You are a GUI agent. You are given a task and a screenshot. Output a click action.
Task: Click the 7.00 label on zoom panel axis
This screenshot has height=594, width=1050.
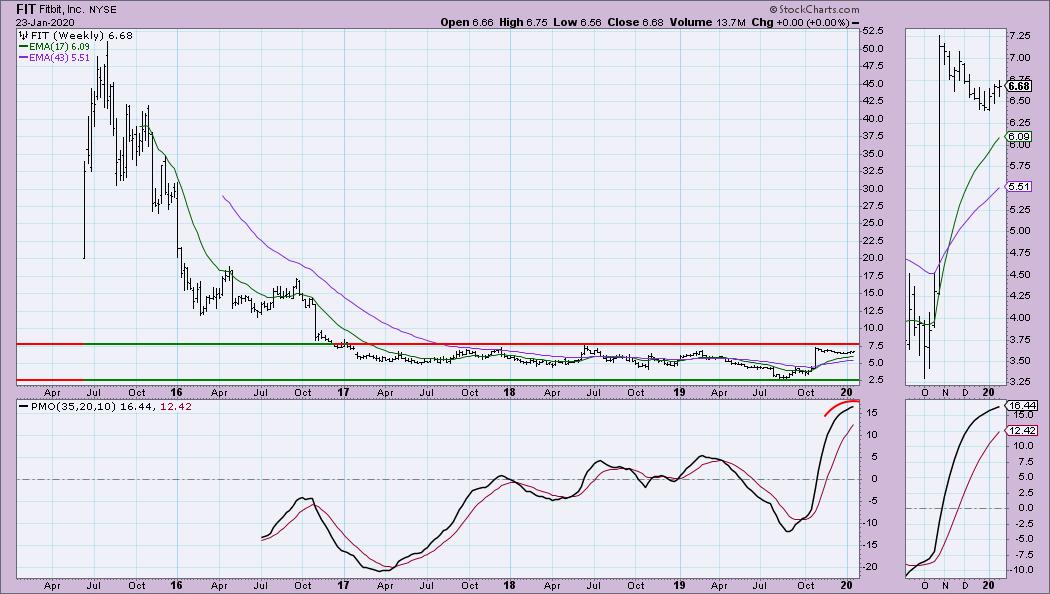tap(1020, 58)
